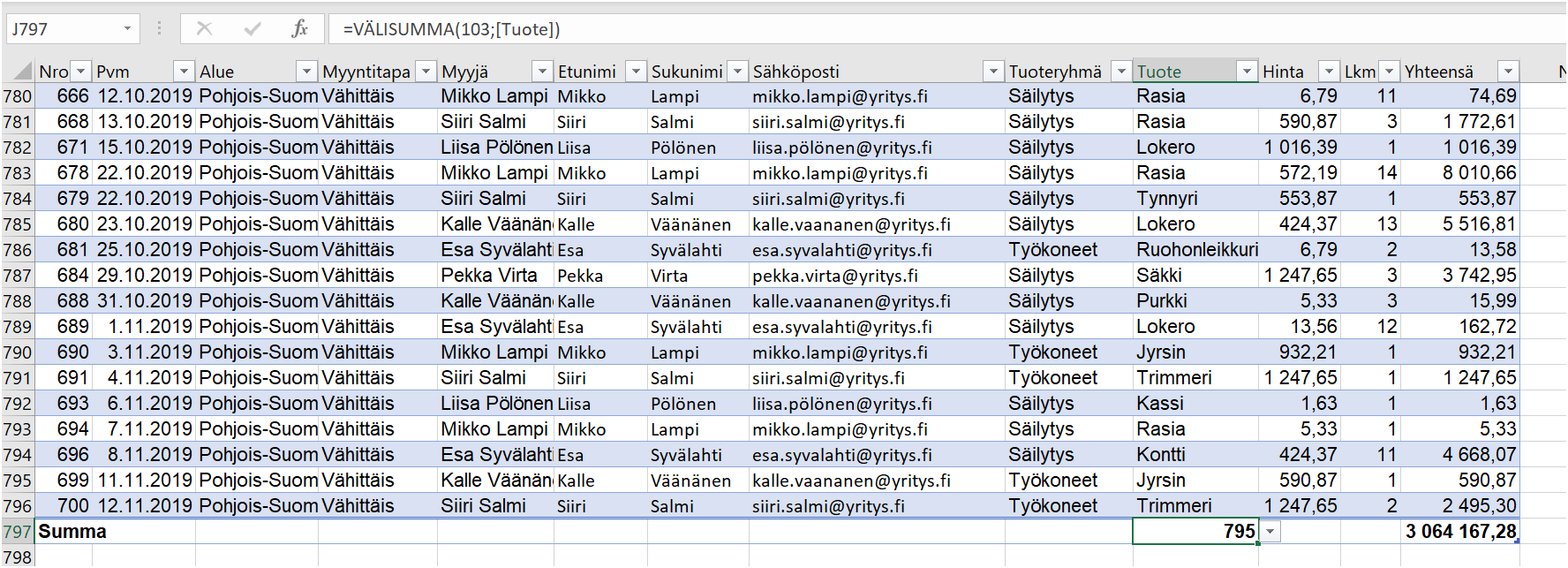Select the Summa total row label cell
The height and width of the screenshot is (568, 1568).
click(x=115, y=532)
